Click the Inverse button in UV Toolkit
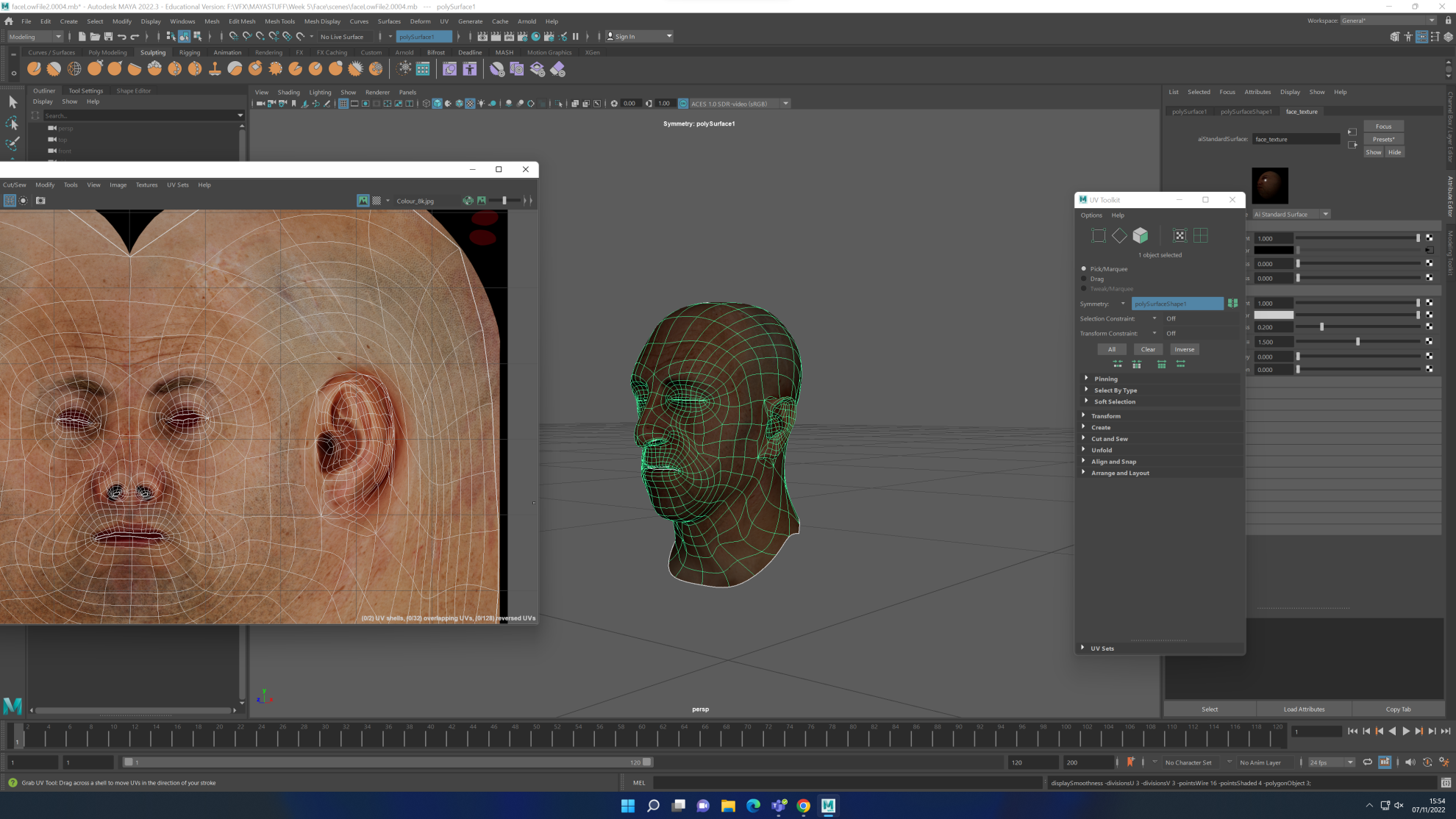 (x=1184, y=349)
